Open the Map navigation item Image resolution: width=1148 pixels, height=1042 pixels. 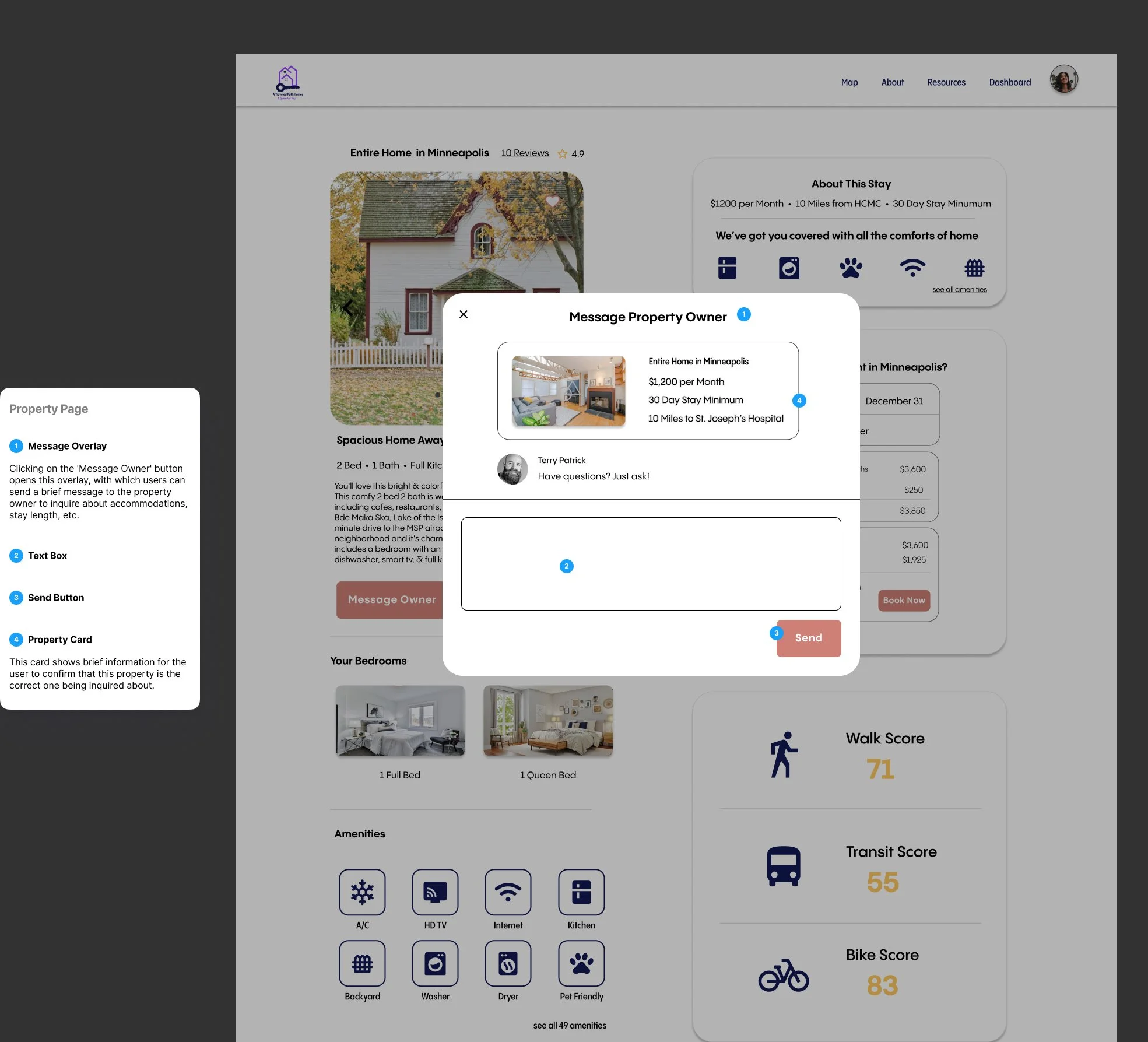pos(849,82)
